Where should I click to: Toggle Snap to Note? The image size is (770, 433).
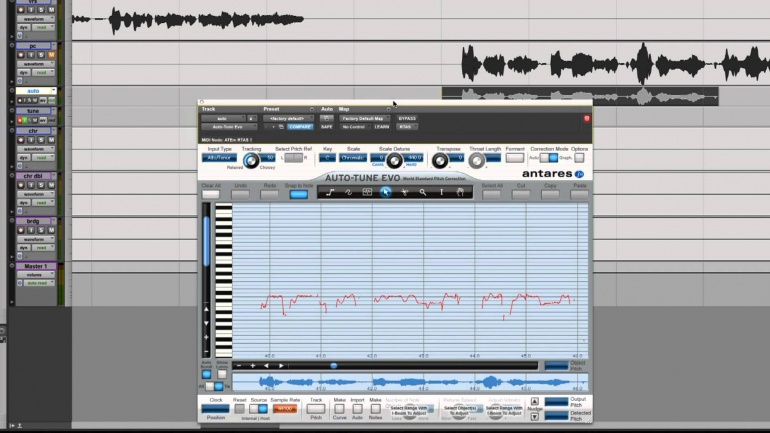(x=299, y=194)
